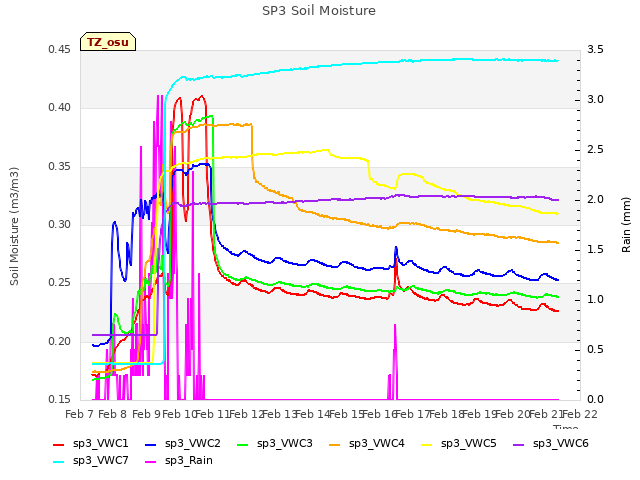This screenshot has width=640, height=480.
Task: Click the 0.5 rain axis tick label
Action: coord(595,349)
